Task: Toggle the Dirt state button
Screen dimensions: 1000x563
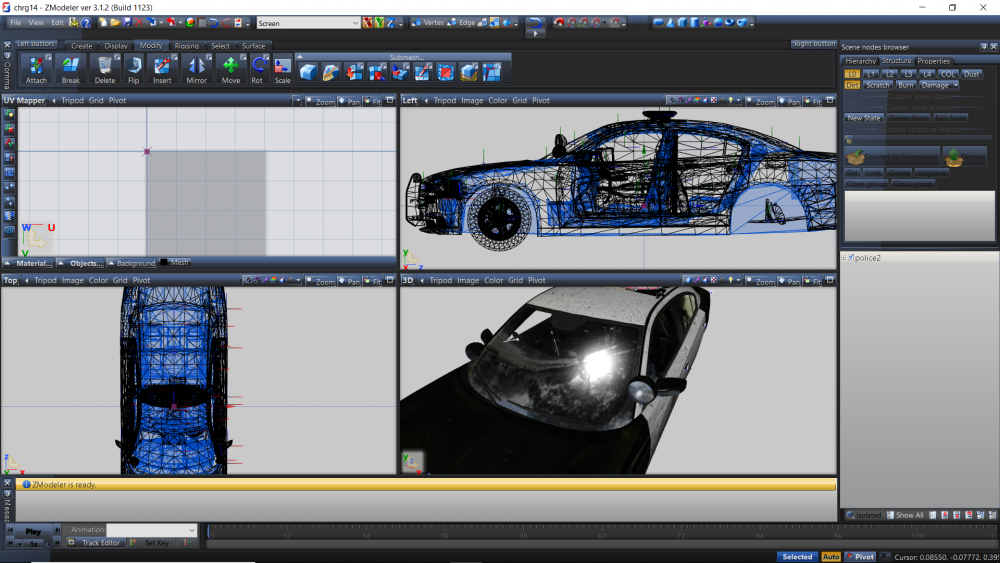Action: tap(852, 85)
